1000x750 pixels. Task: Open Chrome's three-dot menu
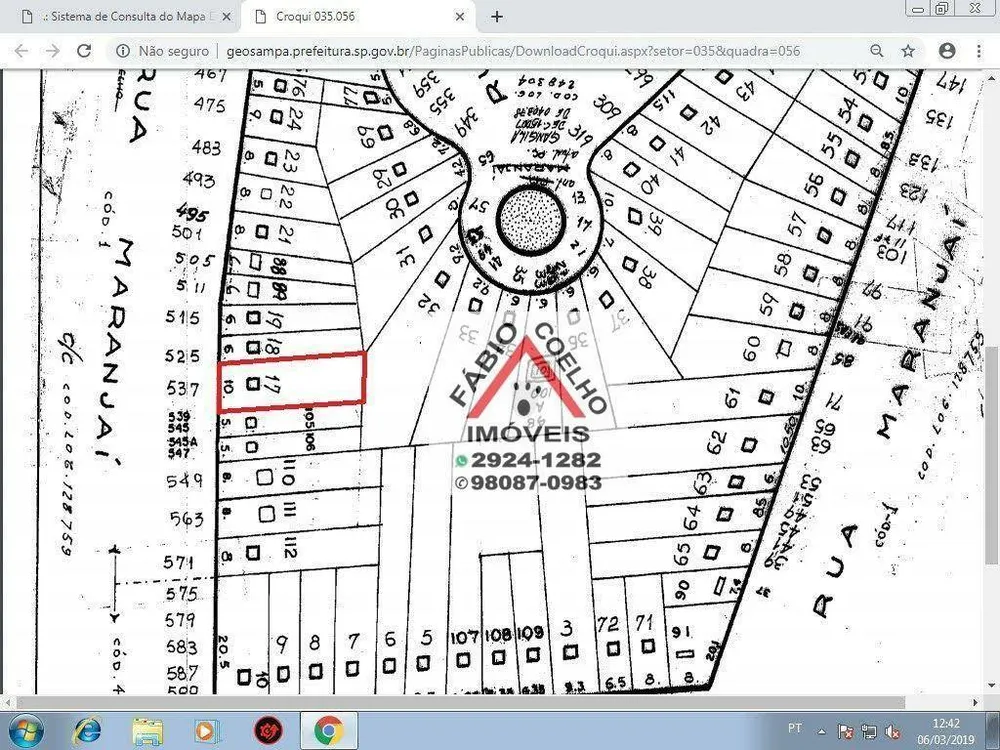[979, 51]
